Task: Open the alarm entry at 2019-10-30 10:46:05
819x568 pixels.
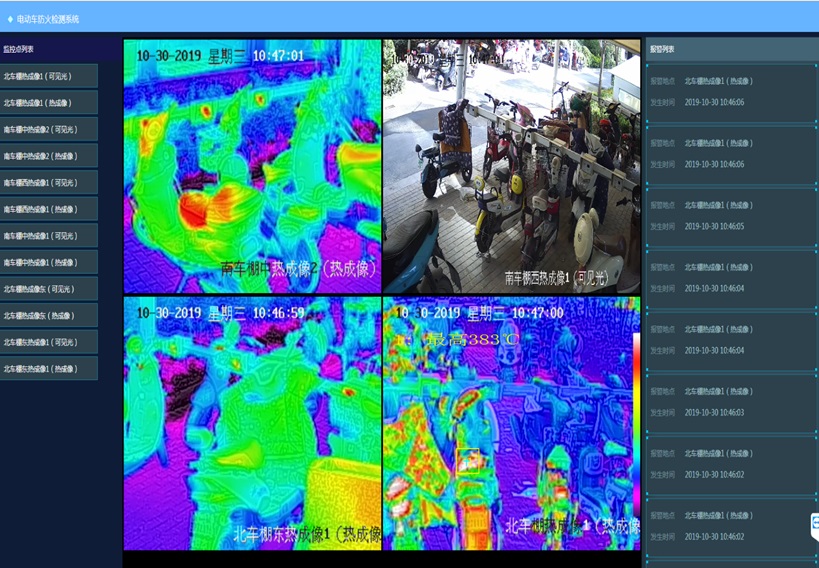Action: click(731, 216)
